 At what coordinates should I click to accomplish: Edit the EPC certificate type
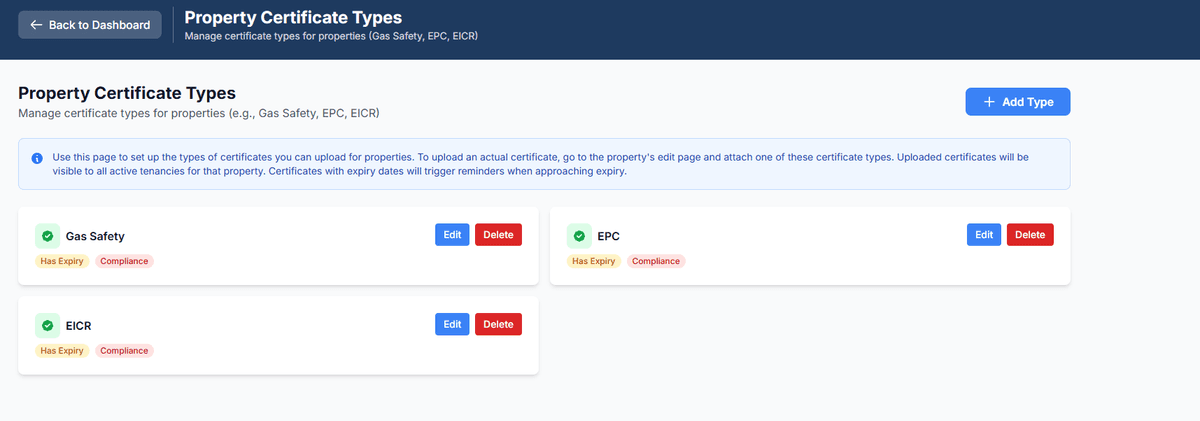(x=984, y=235)
